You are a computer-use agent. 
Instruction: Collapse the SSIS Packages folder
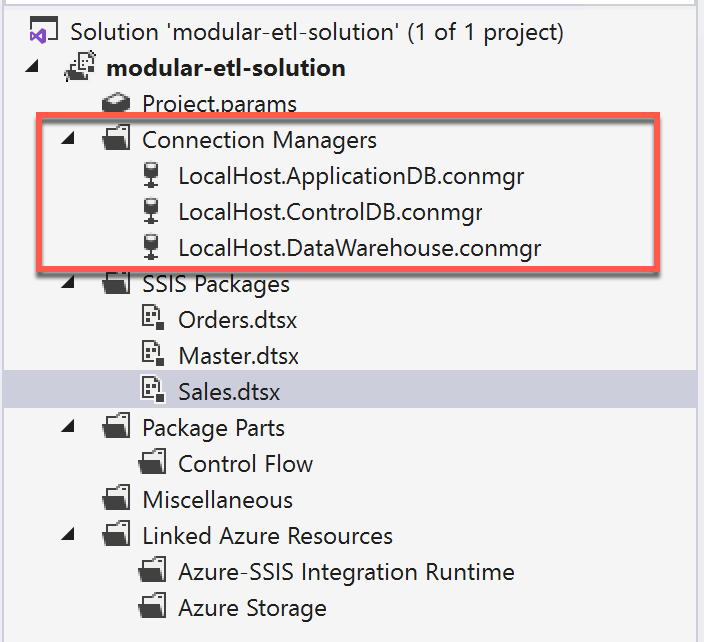click(x=68, y=284)
